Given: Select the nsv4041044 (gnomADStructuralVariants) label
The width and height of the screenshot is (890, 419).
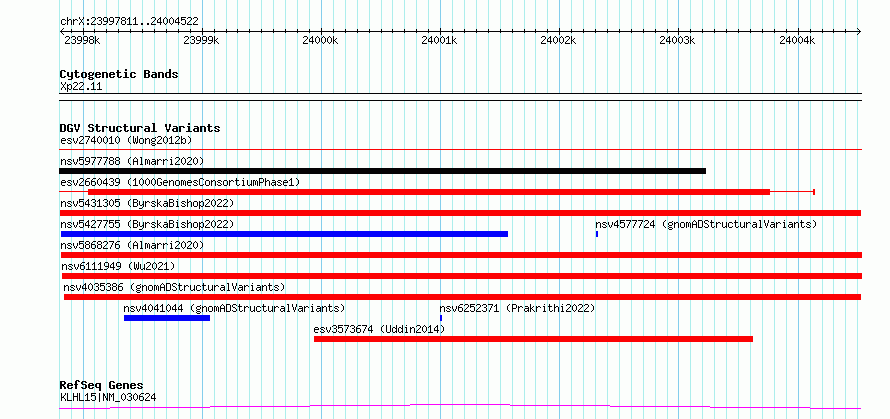Looking at the screenshot, I should coord(234,308).
